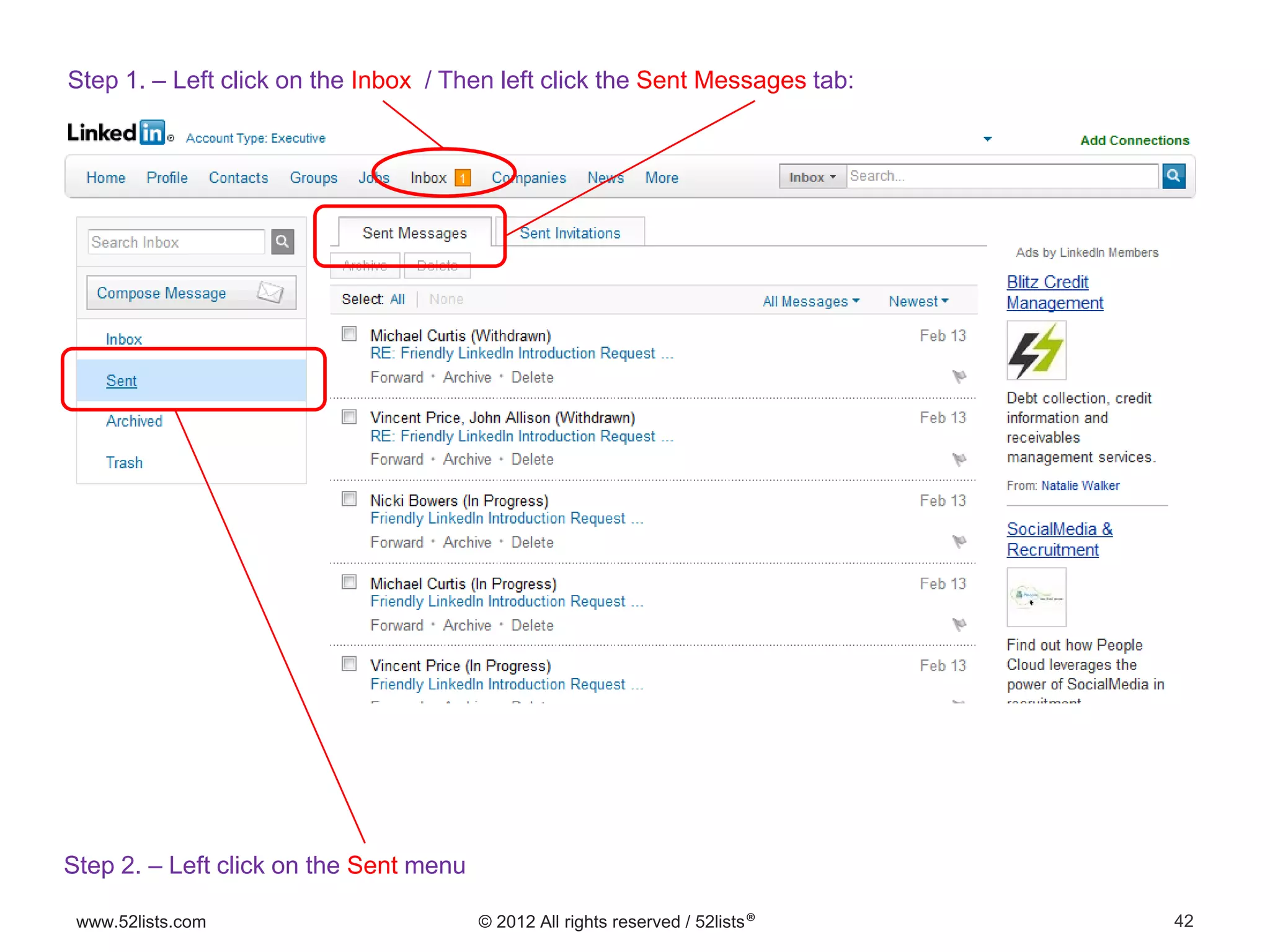Viewport: 1270px width, 952px height.
Task: Click flag icon on first Michael Curtis Withdrawn message
Action: 959,376
